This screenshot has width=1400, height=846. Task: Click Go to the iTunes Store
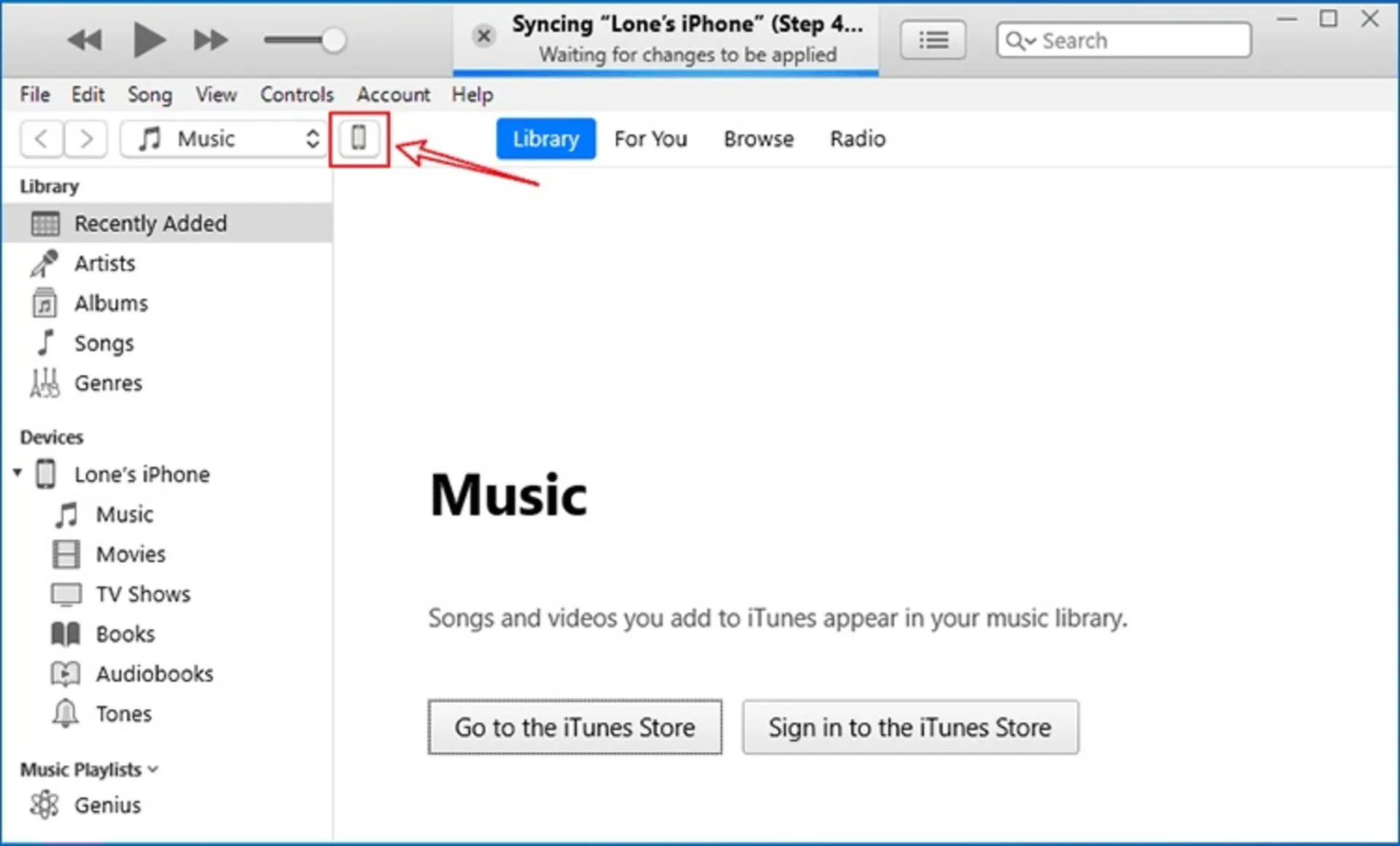(x=575, y=728)
